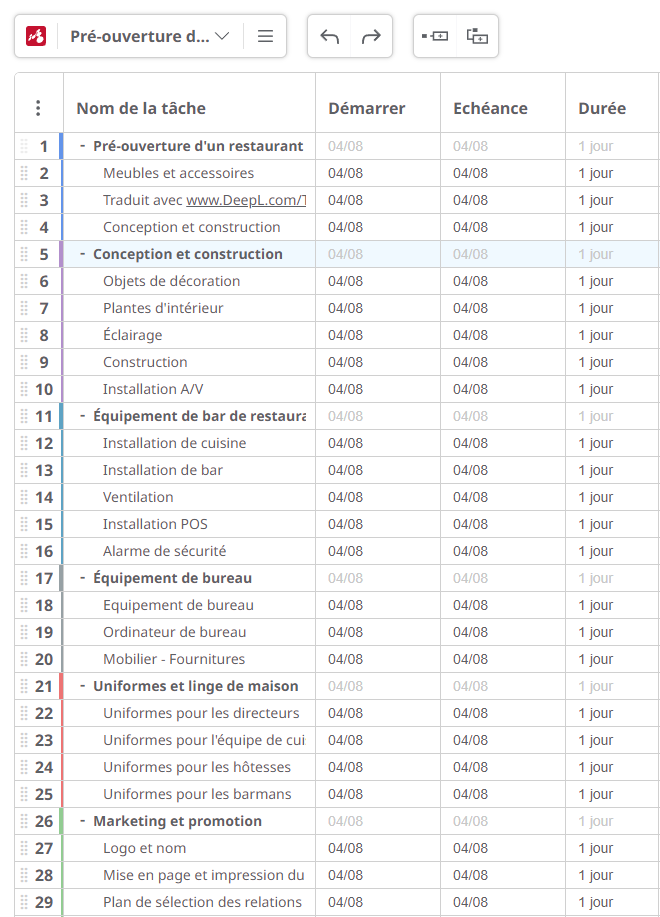This screenshot has width=660, height=917.
Task: Click drag handle icon on row 21
Action: tap(24, 687)
